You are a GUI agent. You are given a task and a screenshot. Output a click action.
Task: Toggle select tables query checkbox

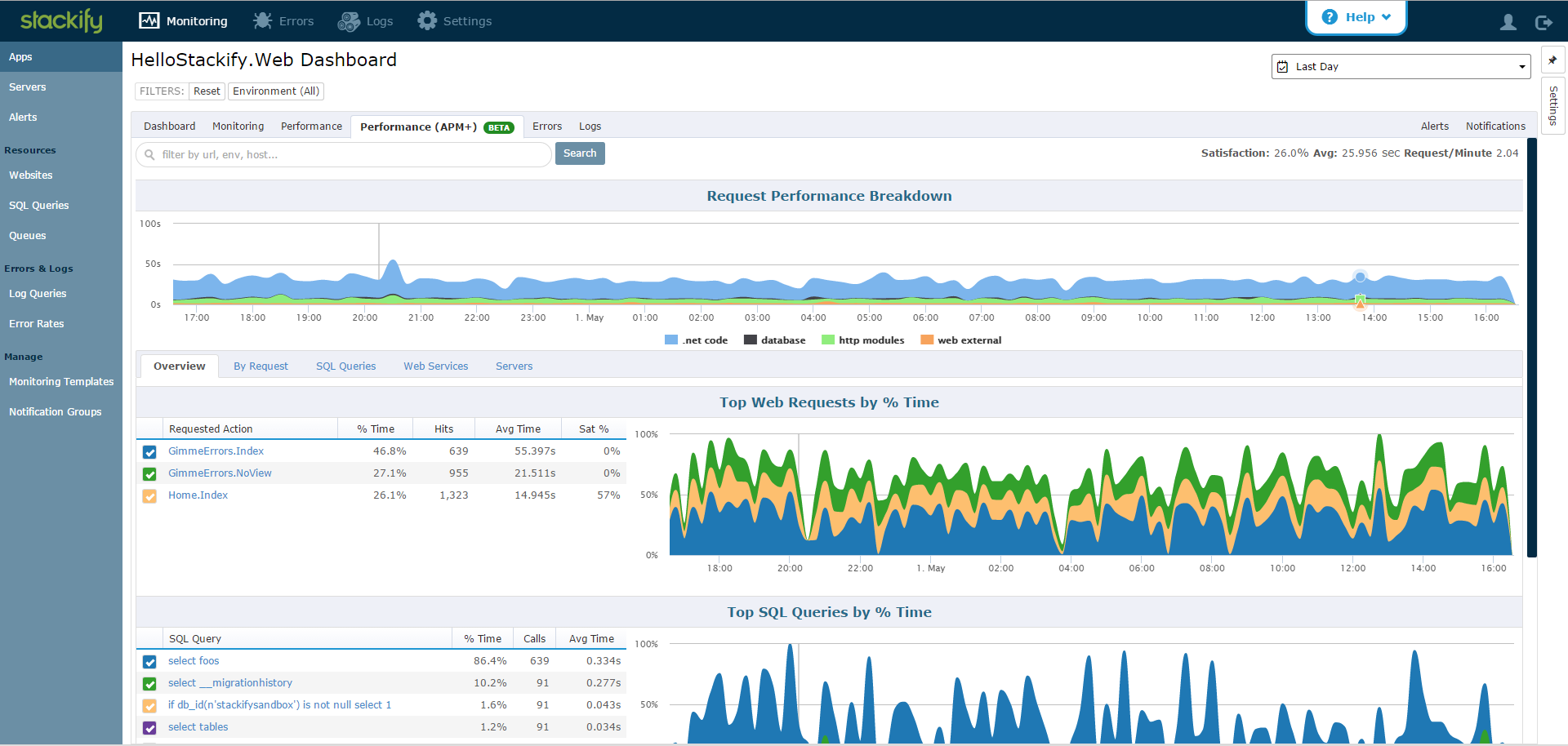tap(149, 728)
